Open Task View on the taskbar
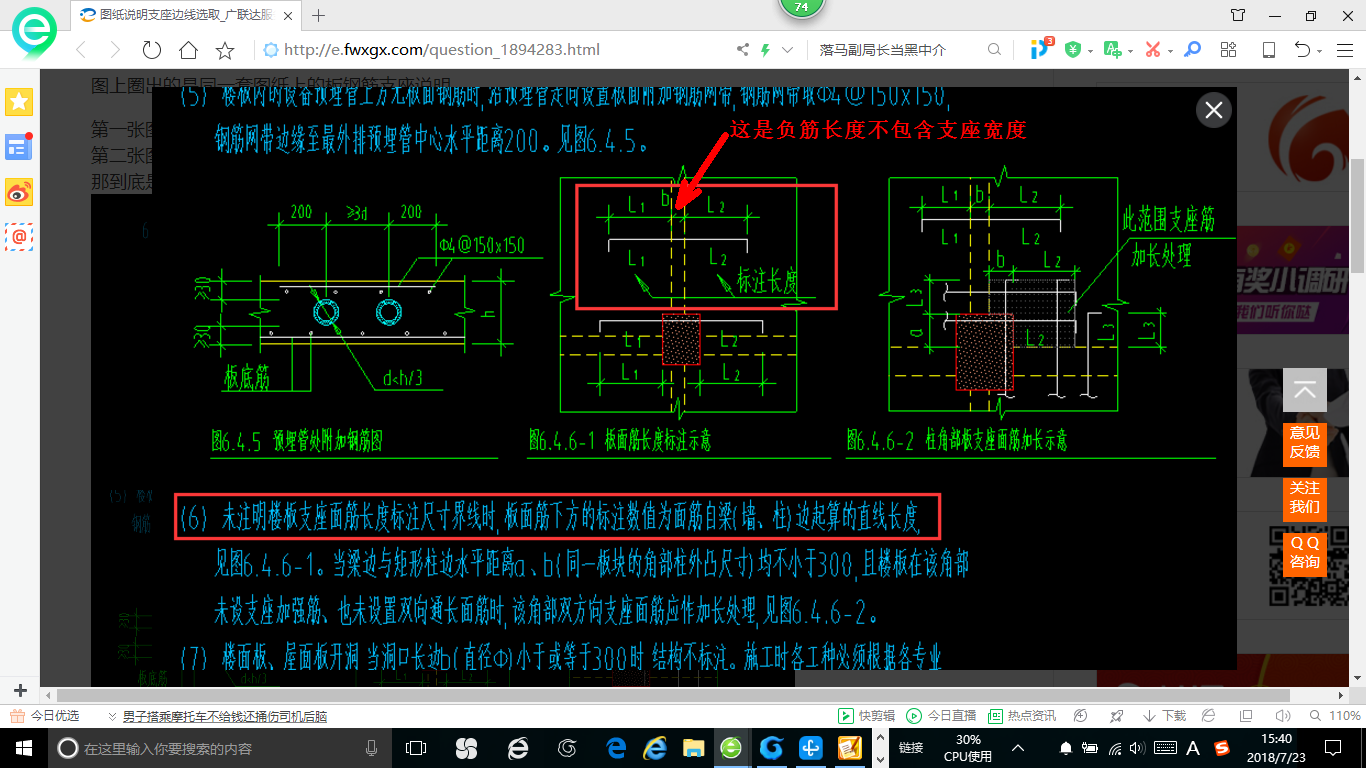 click(x=416, y=748)
